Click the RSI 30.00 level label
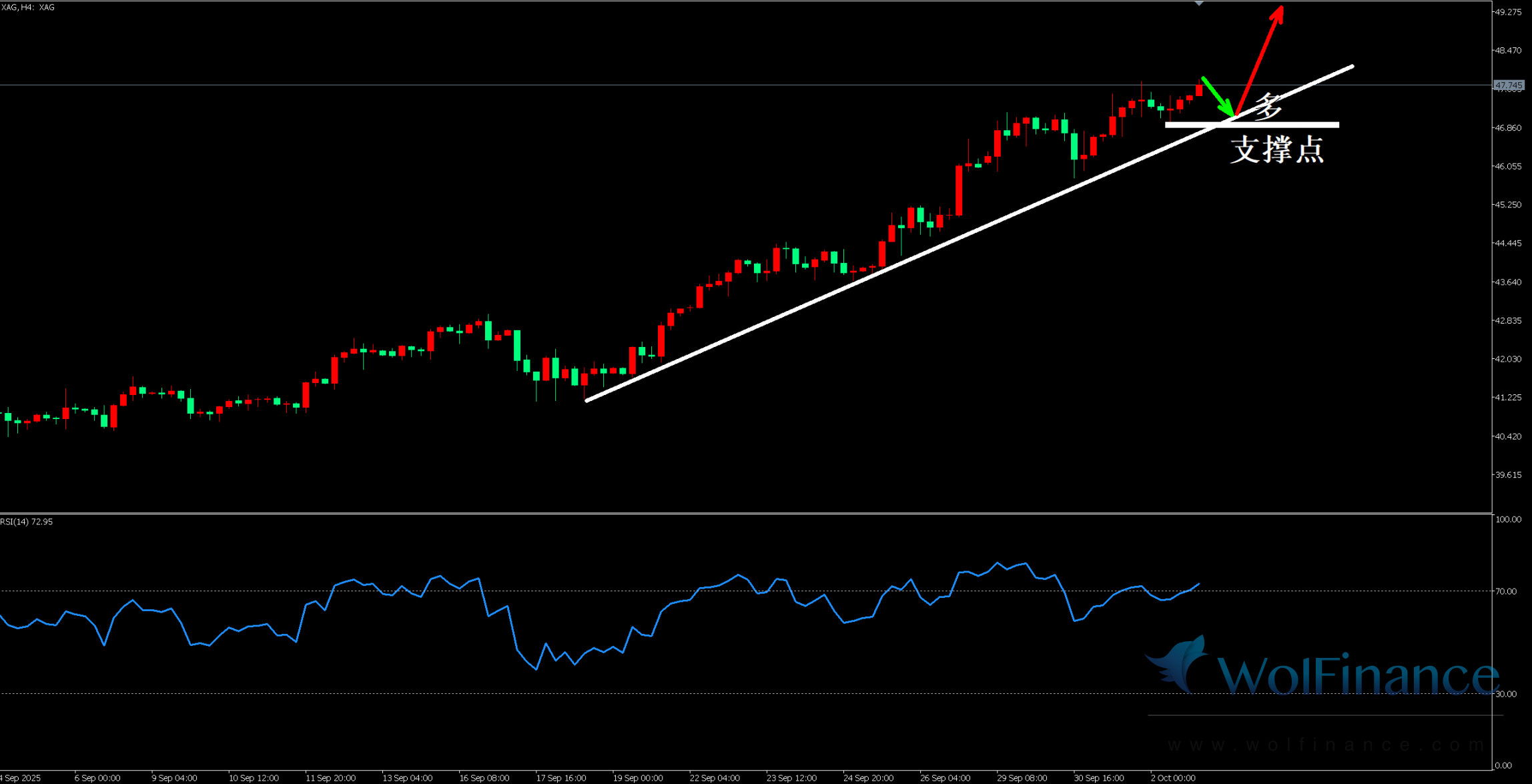This screenshot has width=1532, height=784. pos(1506,694)
